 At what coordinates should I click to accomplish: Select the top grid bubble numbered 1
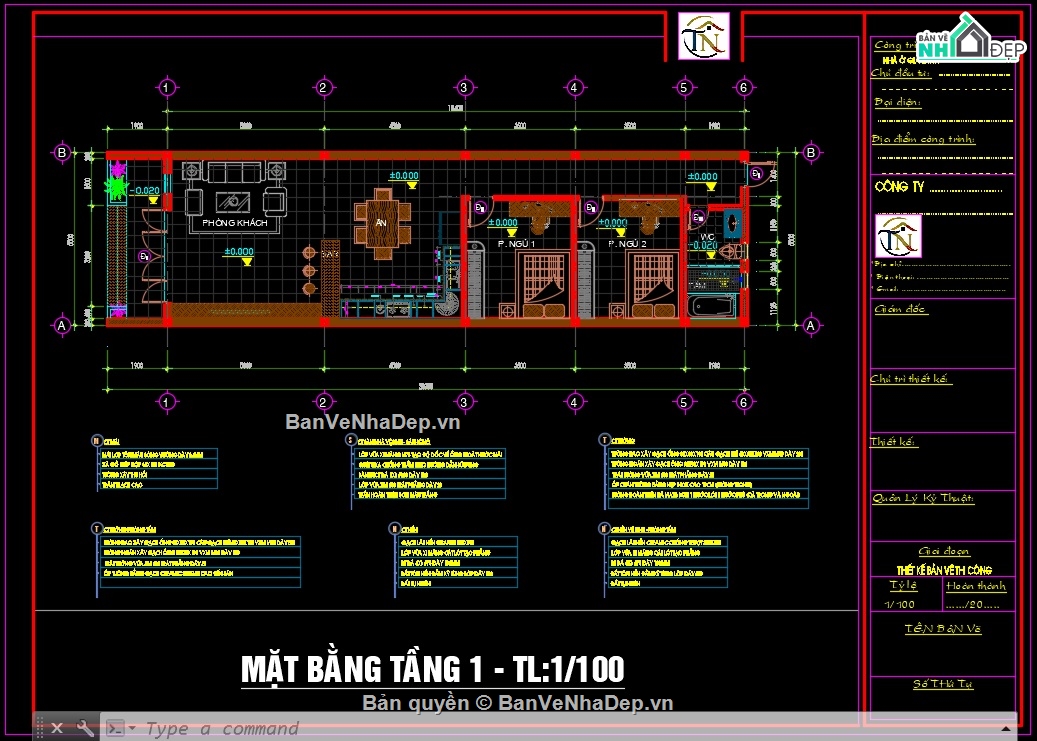coord(167,87)
